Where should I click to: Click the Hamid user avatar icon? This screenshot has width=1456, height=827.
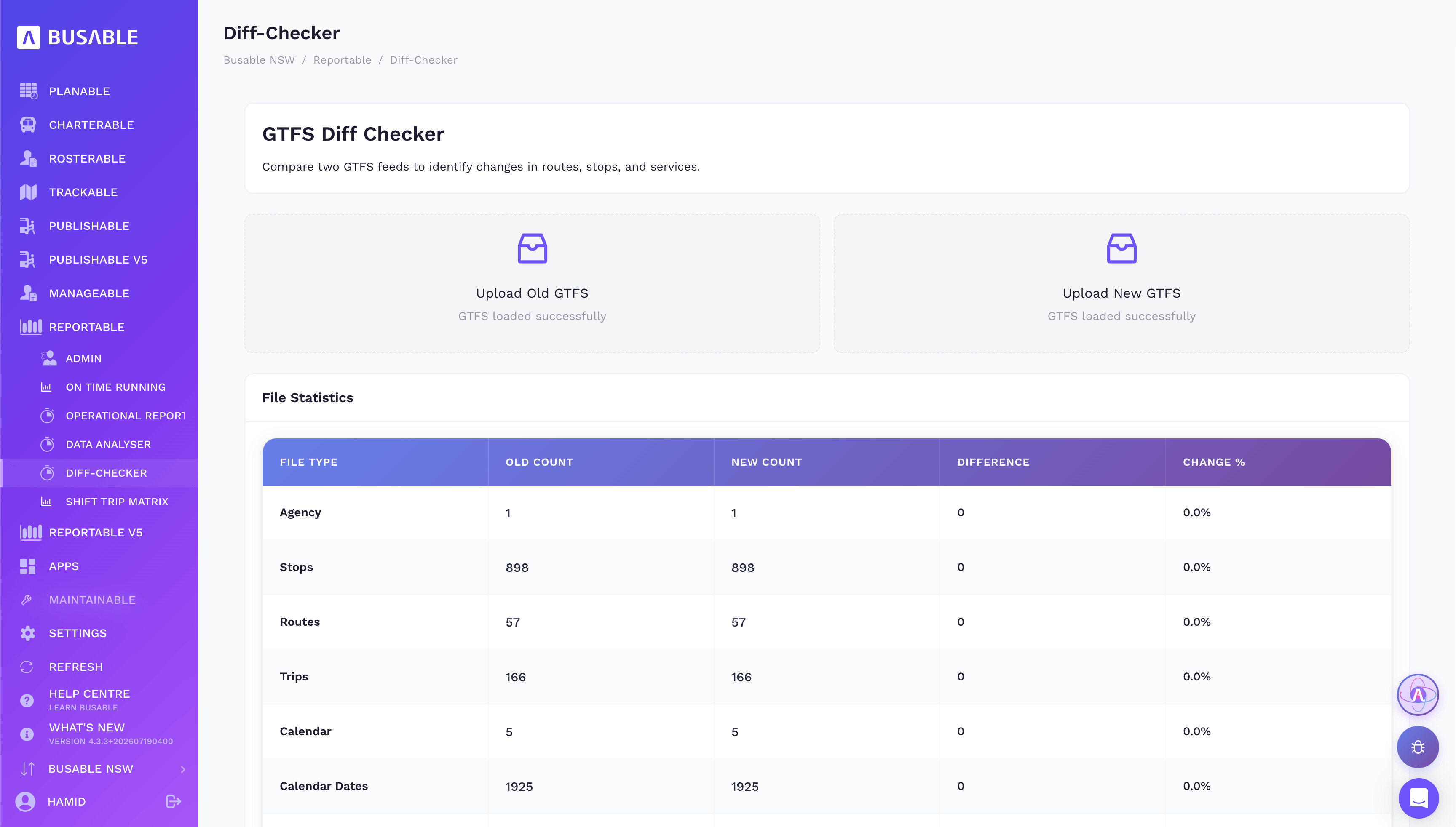tap(25, 801)
